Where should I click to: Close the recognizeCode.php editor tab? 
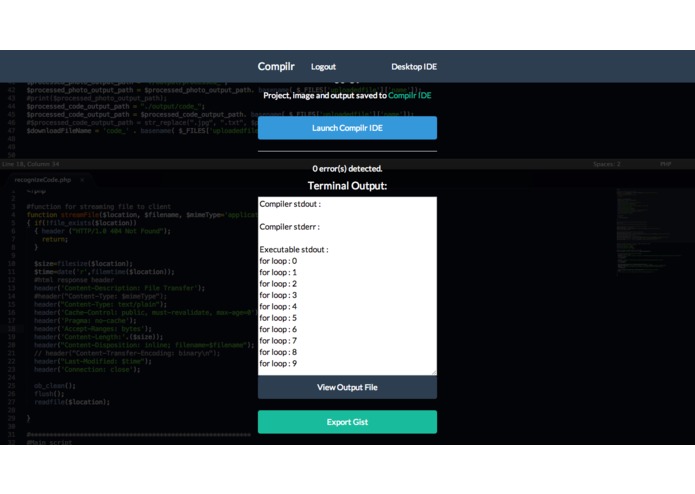pos(82,180)
